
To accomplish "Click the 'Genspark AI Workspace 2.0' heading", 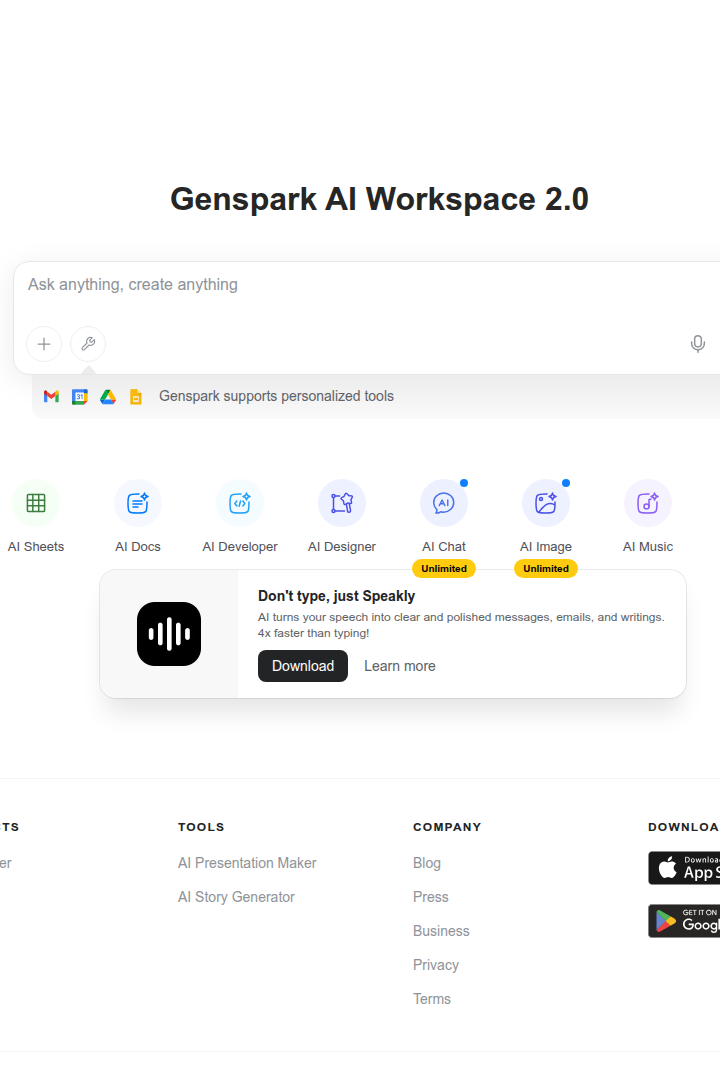I will pos(380,199).
